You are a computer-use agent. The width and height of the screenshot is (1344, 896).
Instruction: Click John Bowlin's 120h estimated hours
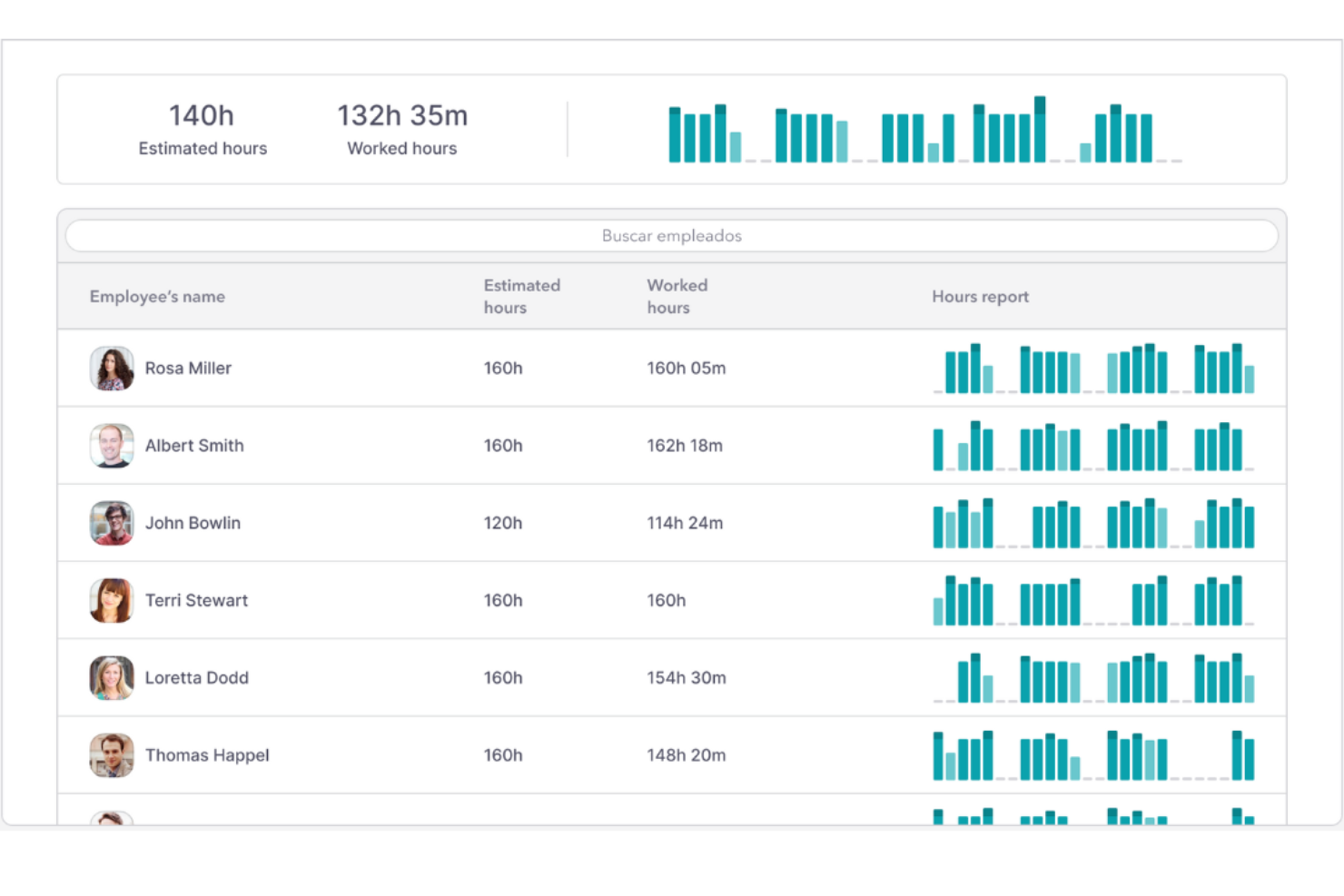503,523
